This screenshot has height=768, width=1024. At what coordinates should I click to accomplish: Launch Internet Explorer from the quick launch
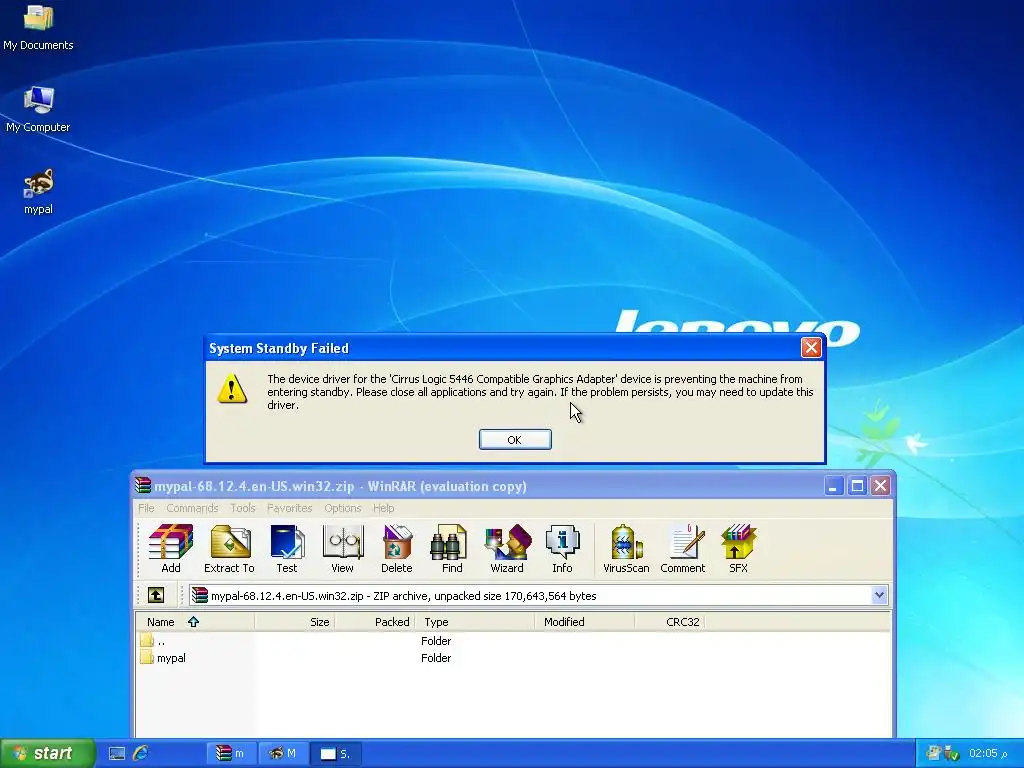[x=140, y=754]
